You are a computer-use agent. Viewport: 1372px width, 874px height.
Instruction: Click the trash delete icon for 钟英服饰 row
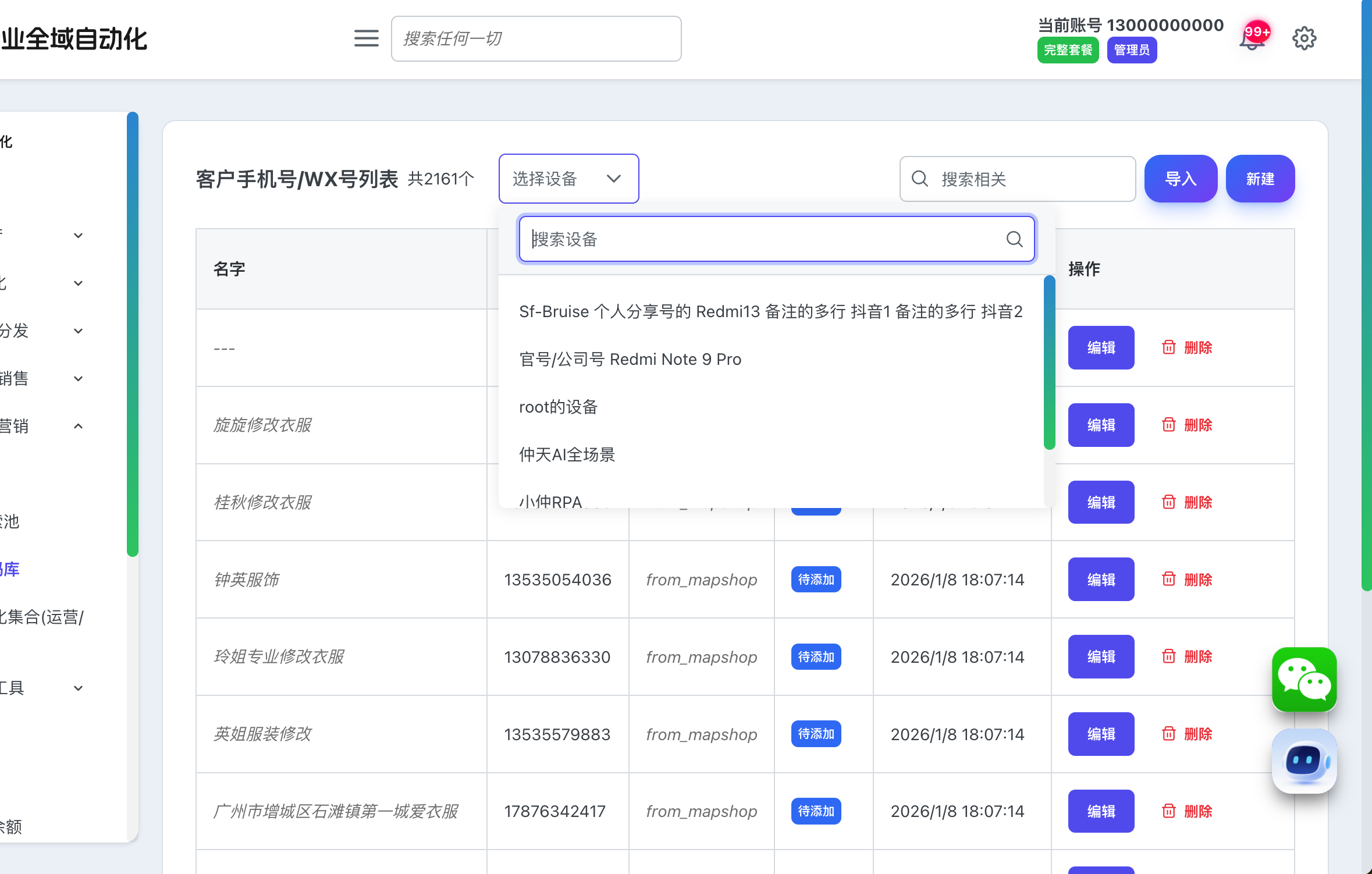(x=1168, y=579)
